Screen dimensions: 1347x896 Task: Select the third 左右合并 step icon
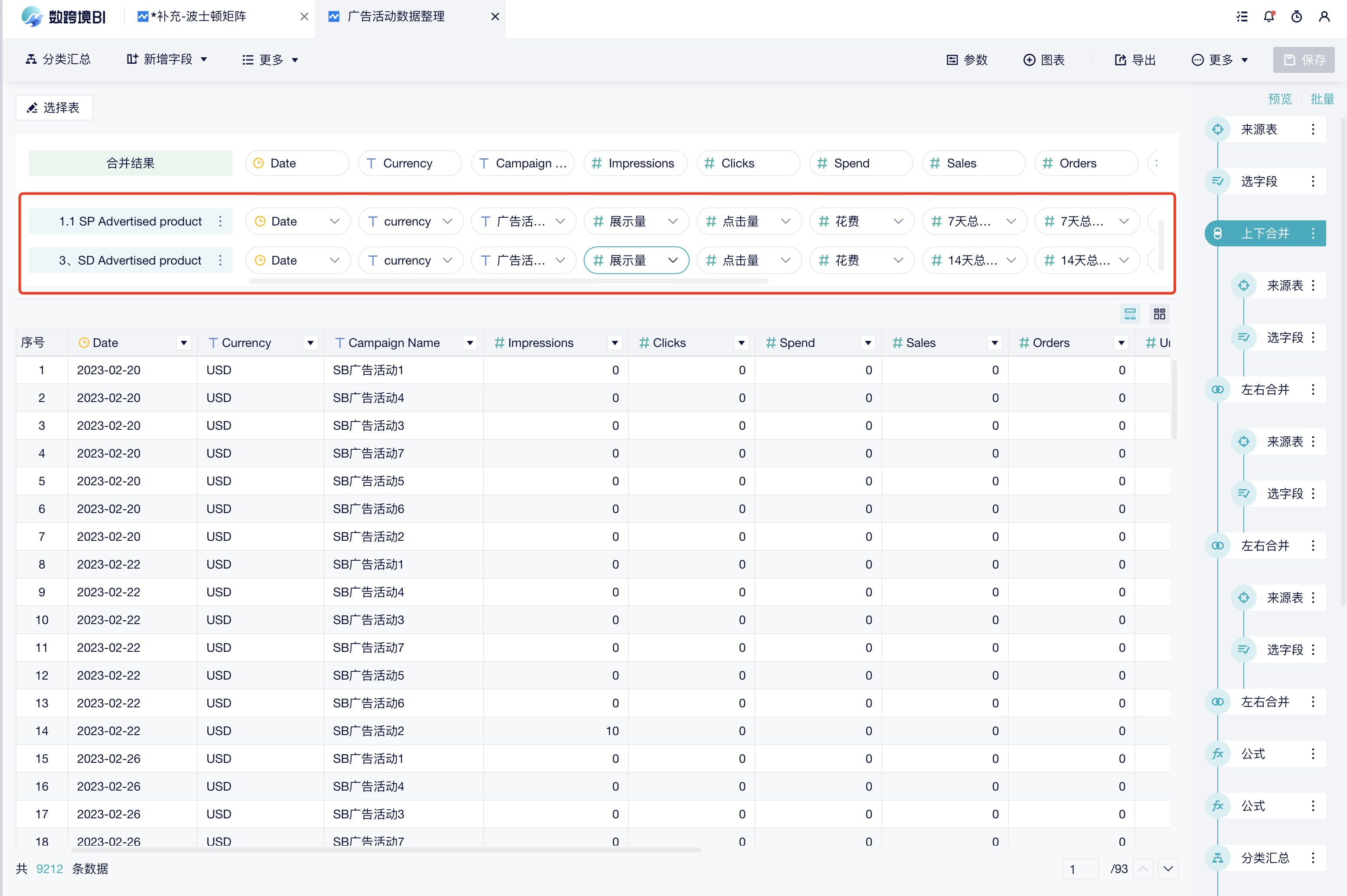(x=1218, y=702)
